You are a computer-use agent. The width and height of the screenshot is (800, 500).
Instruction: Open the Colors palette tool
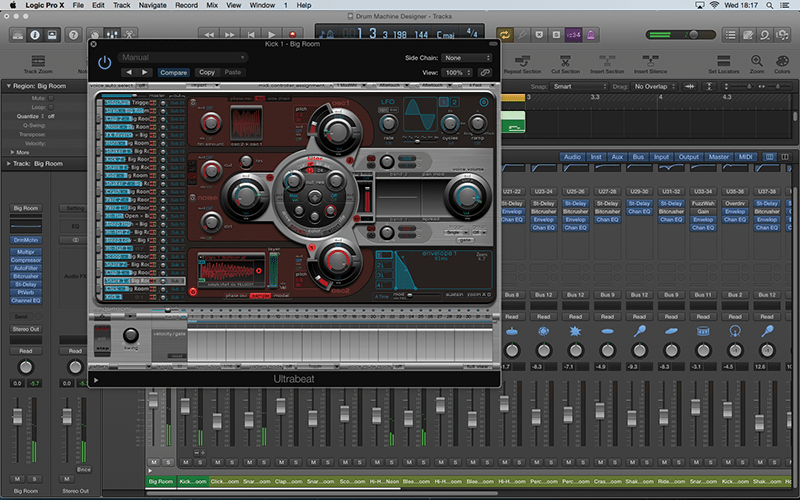pos(782,64)
